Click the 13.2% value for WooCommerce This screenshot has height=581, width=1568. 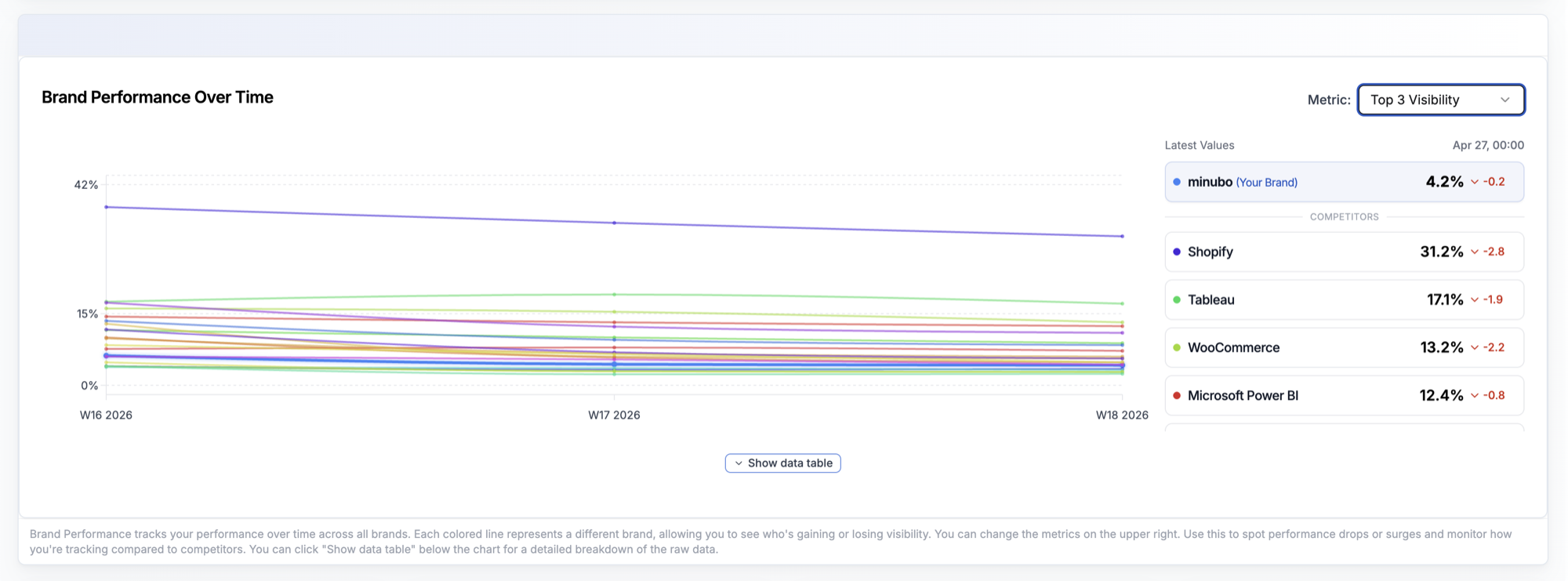click(1442, 347)
